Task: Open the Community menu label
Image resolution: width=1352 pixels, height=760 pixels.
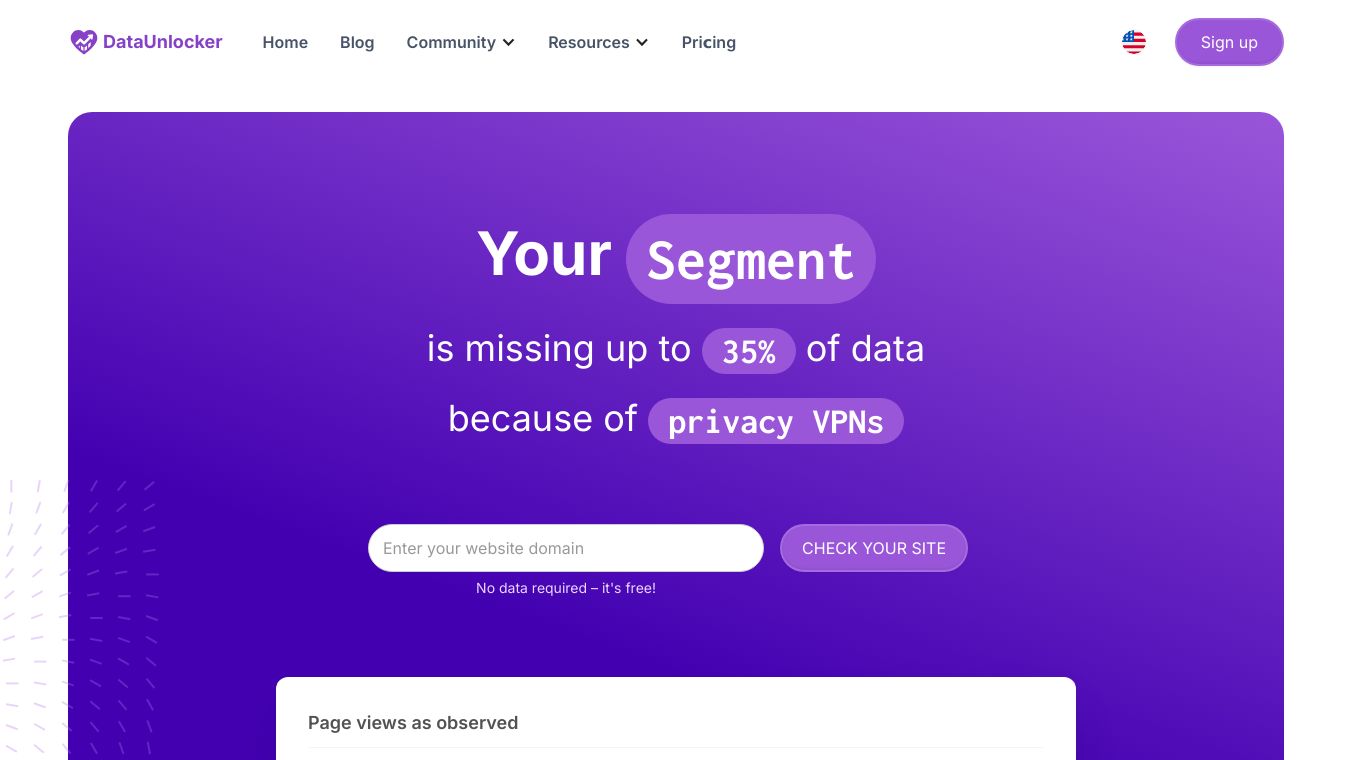Action: coord(451,42)
